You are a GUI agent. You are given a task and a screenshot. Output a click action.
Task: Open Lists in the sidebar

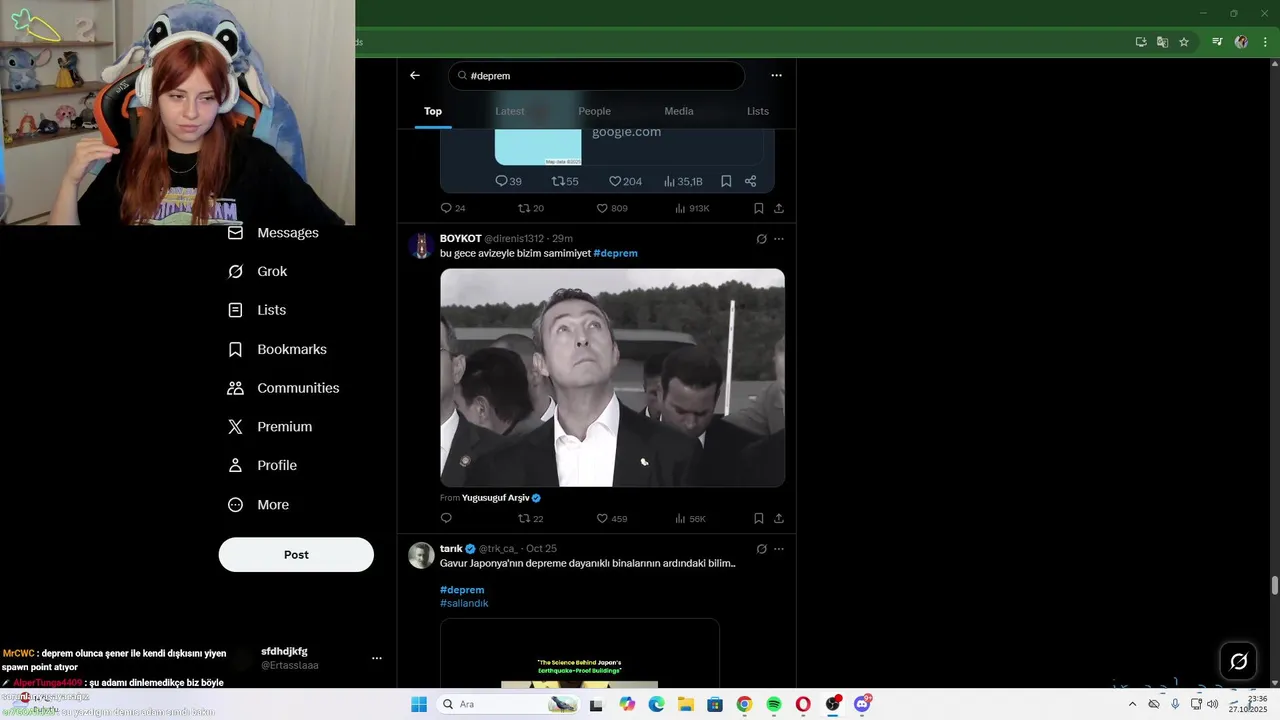click(x=257, y=310)
